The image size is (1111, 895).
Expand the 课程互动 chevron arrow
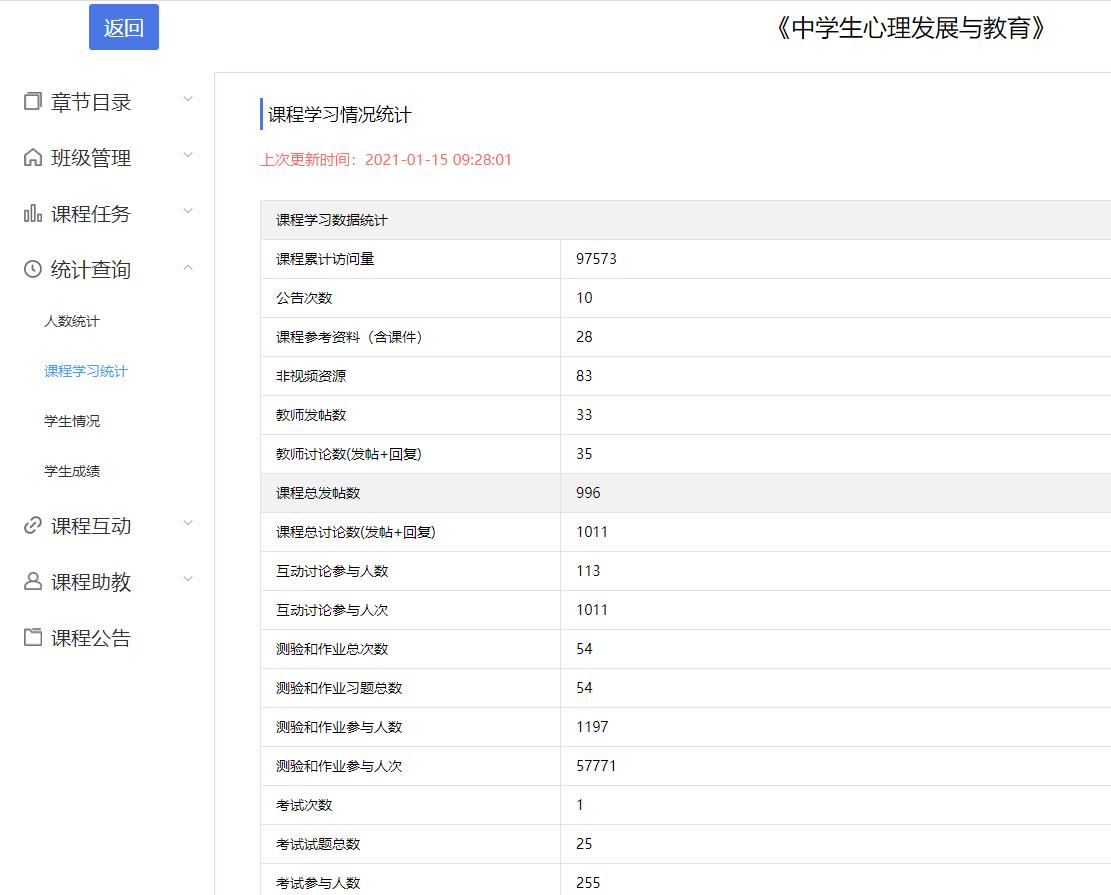(x=188, y=524)
